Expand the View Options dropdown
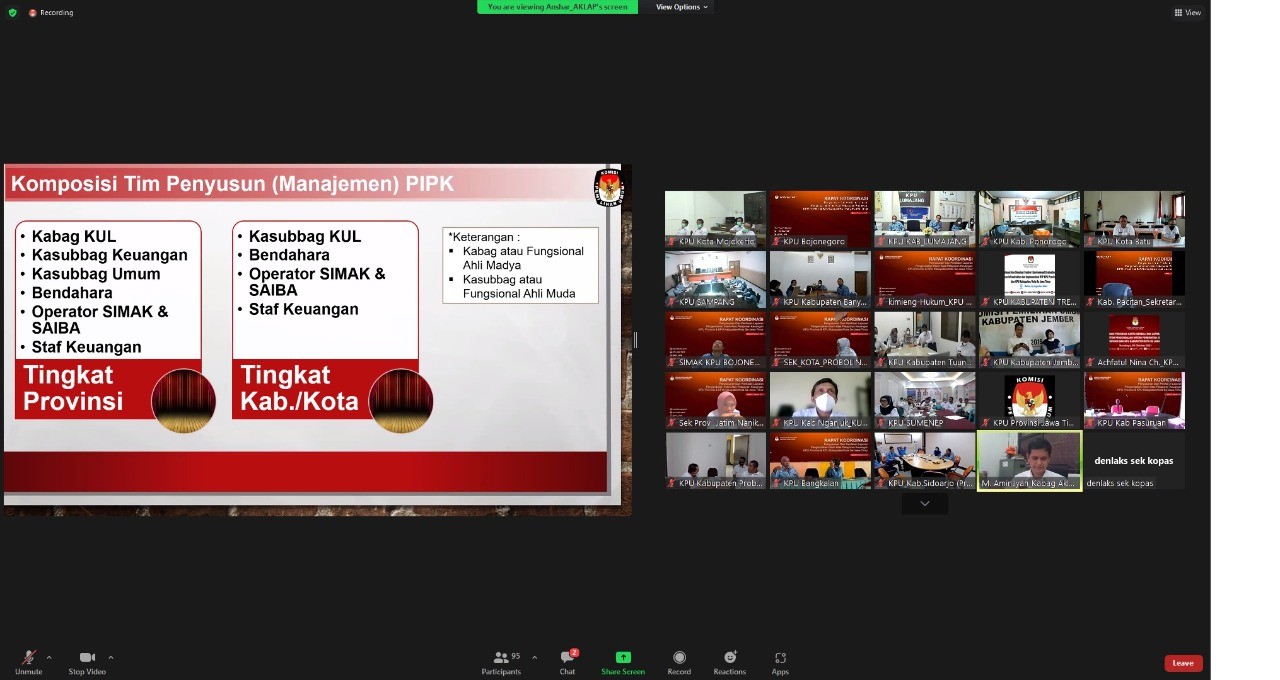The image size is (1280, 680). point(681,7)
